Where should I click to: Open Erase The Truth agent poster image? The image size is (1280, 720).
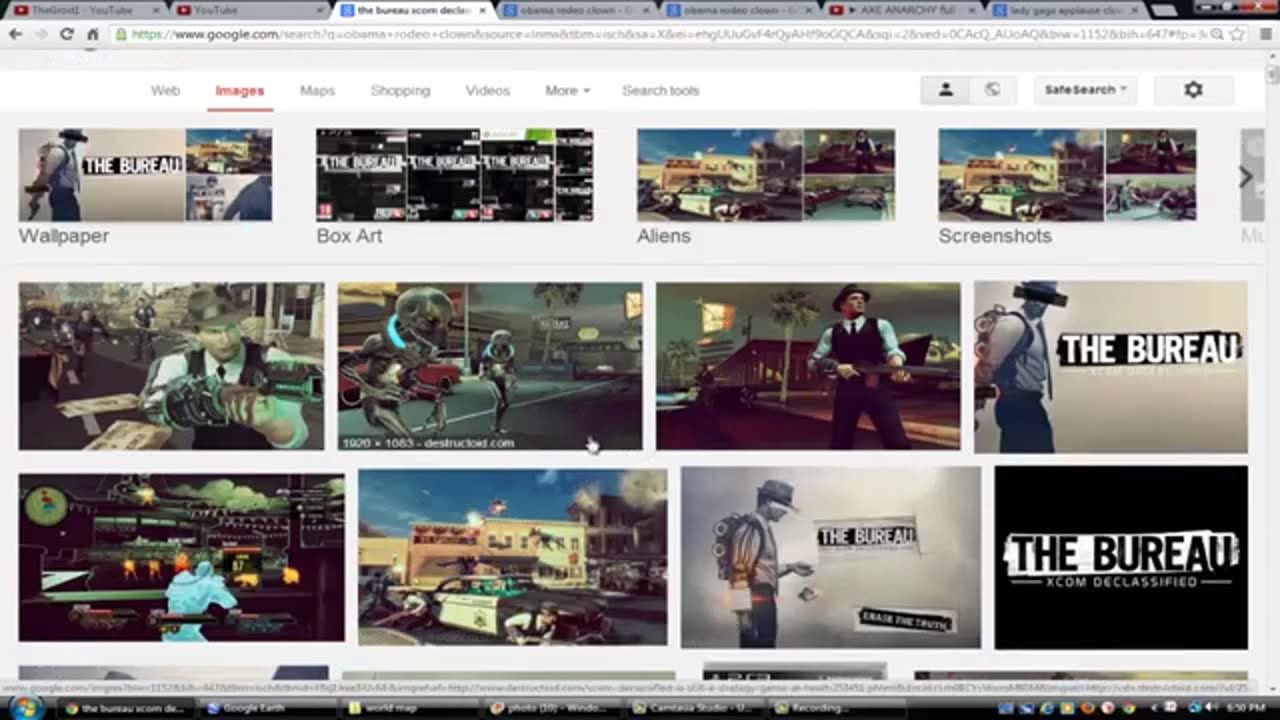[831, 557]
